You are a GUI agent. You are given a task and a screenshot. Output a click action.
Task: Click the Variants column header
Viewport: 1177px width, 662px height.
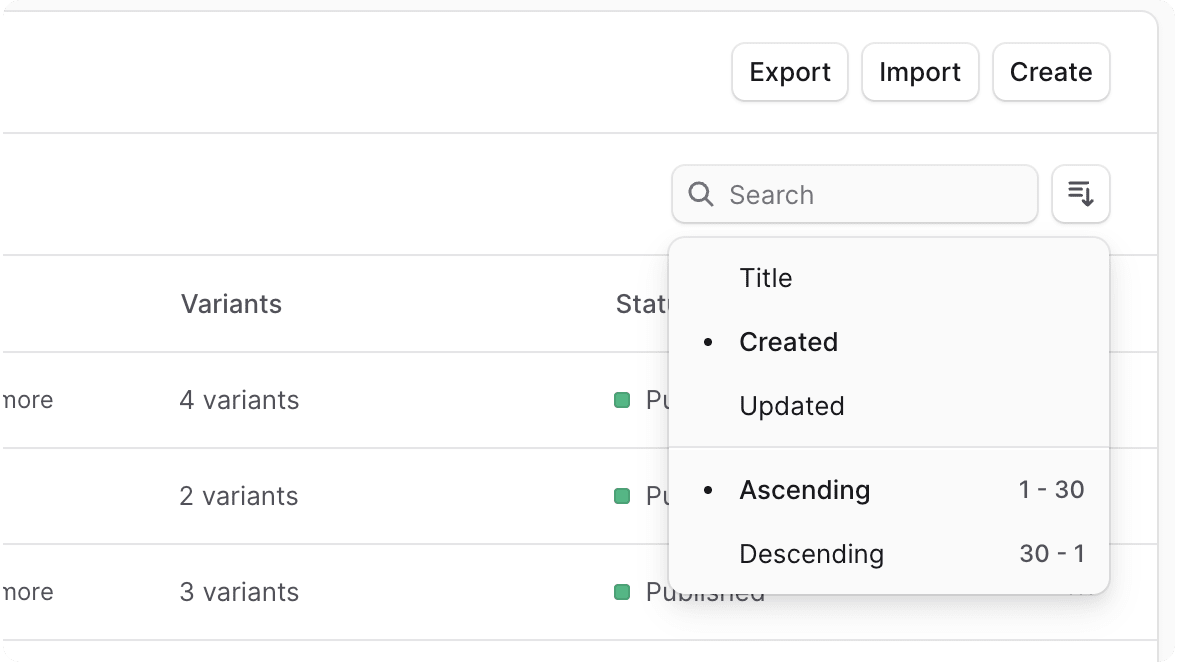(x=231, y=304)
